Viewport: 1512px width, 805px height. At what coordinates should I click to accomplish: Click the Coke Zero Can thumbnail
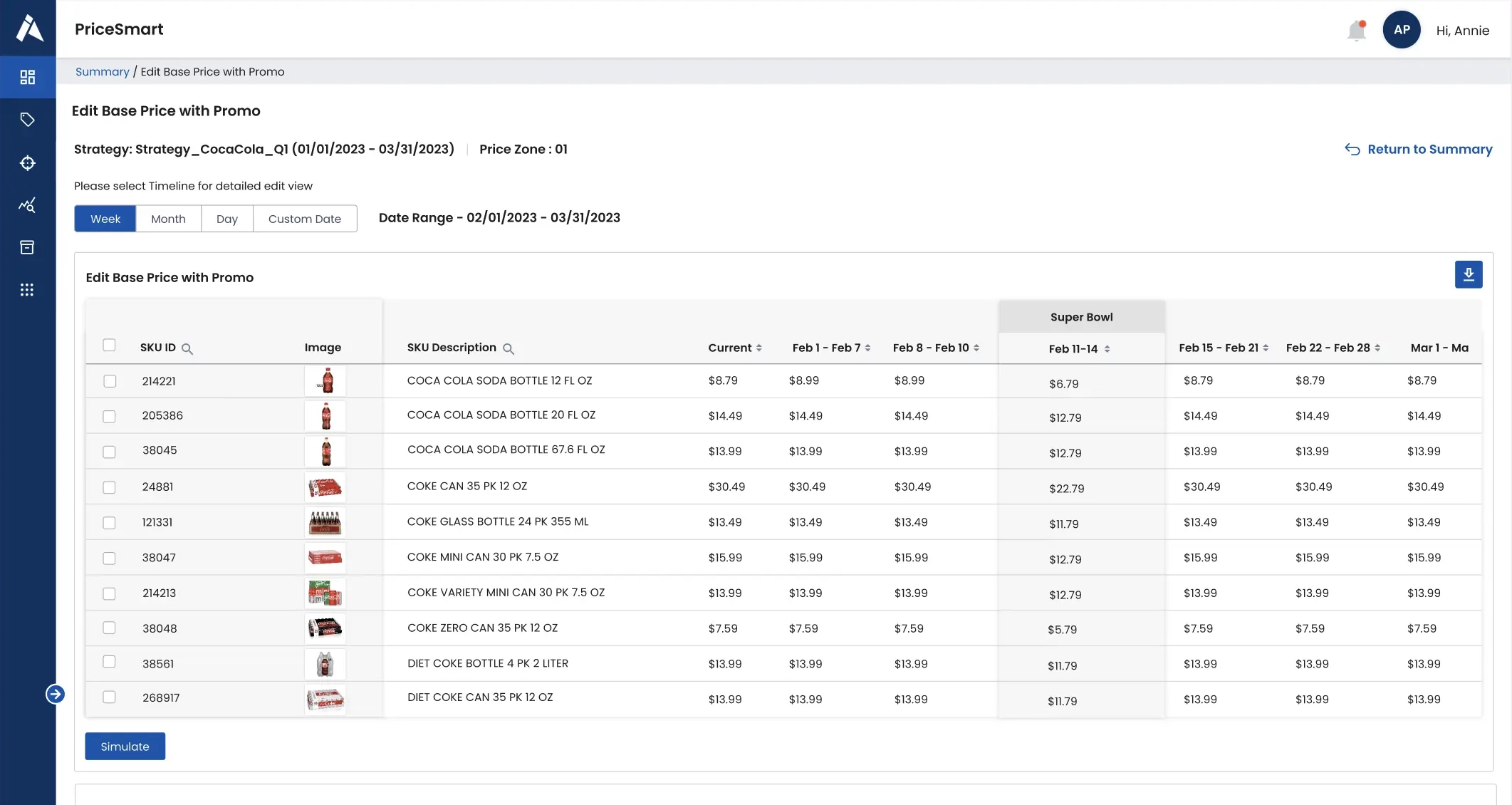pos(325,628)
